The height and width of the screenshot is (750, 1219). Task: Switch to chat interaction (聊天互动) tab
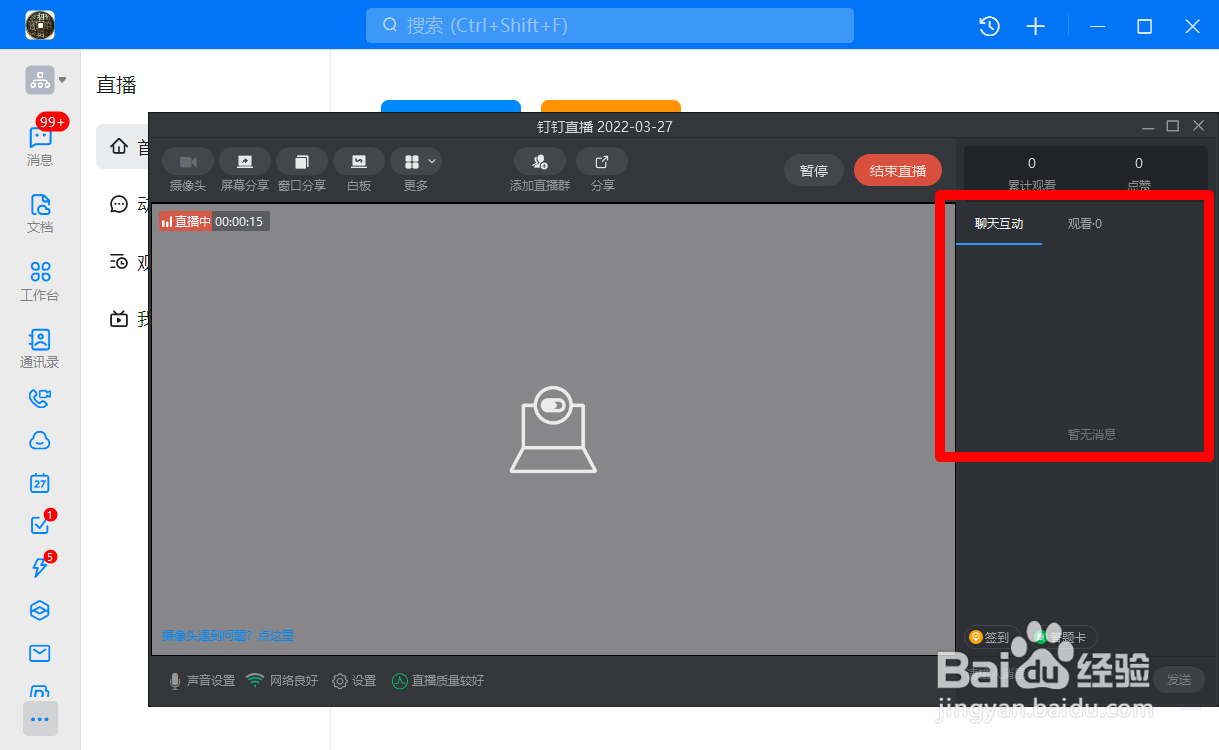click(999, 224)
